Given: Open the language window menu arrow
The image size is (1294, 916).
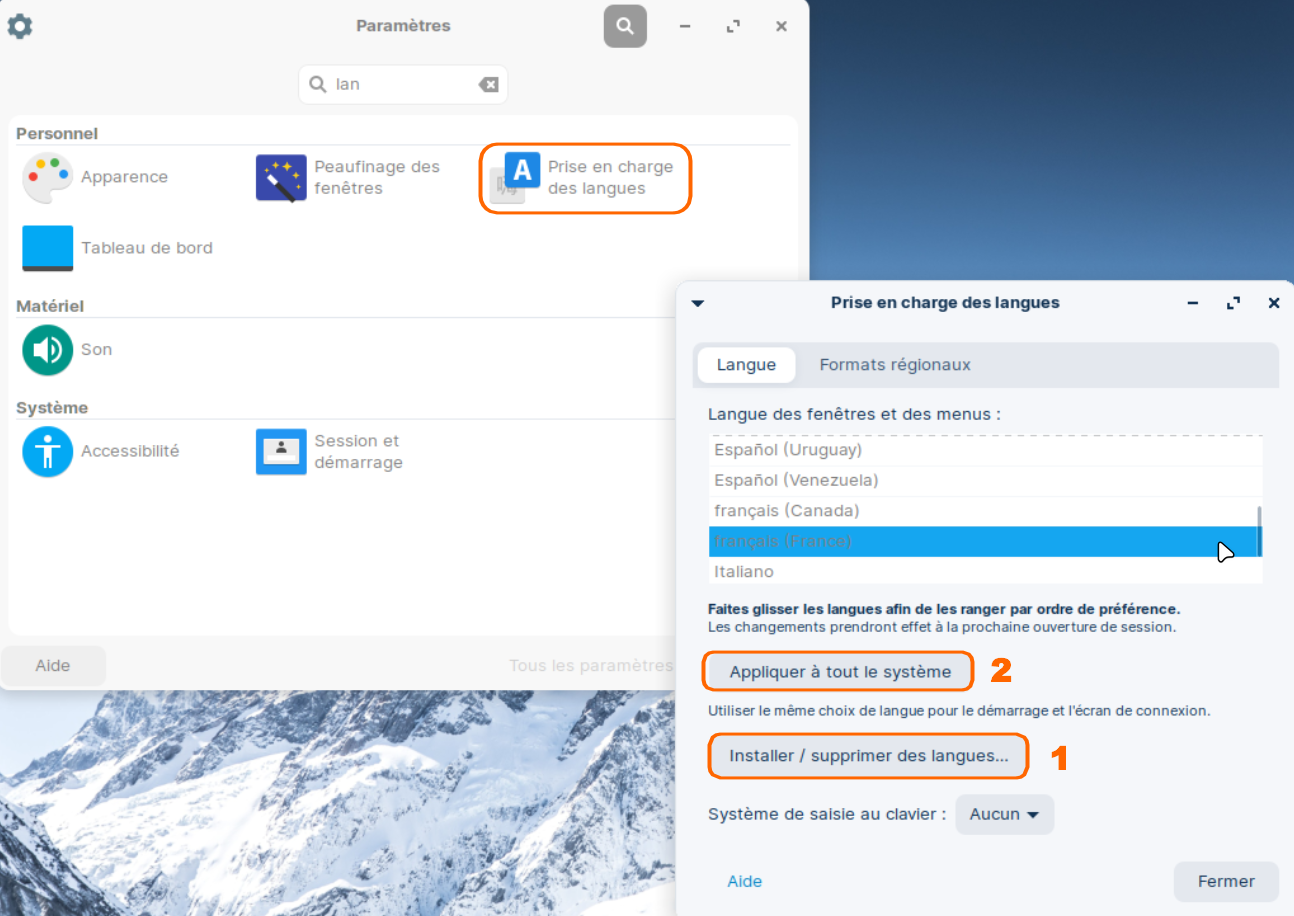Looking at the screenshot, I should (x=698, y=303).
